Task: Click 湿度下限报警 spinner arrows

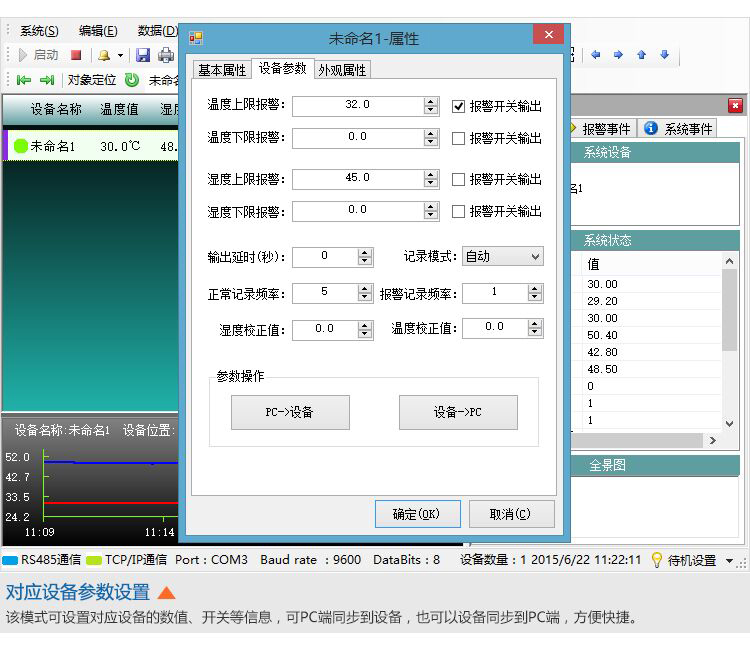Action: (430, 211)
